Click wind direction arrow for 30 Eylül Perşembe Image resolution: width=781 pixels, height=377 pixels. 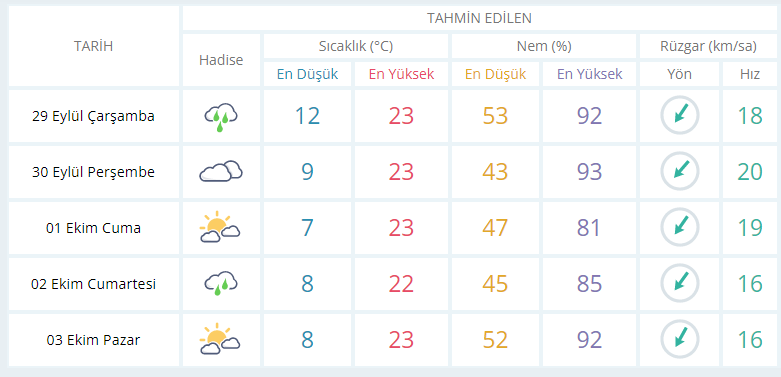(x=680, y=171)
